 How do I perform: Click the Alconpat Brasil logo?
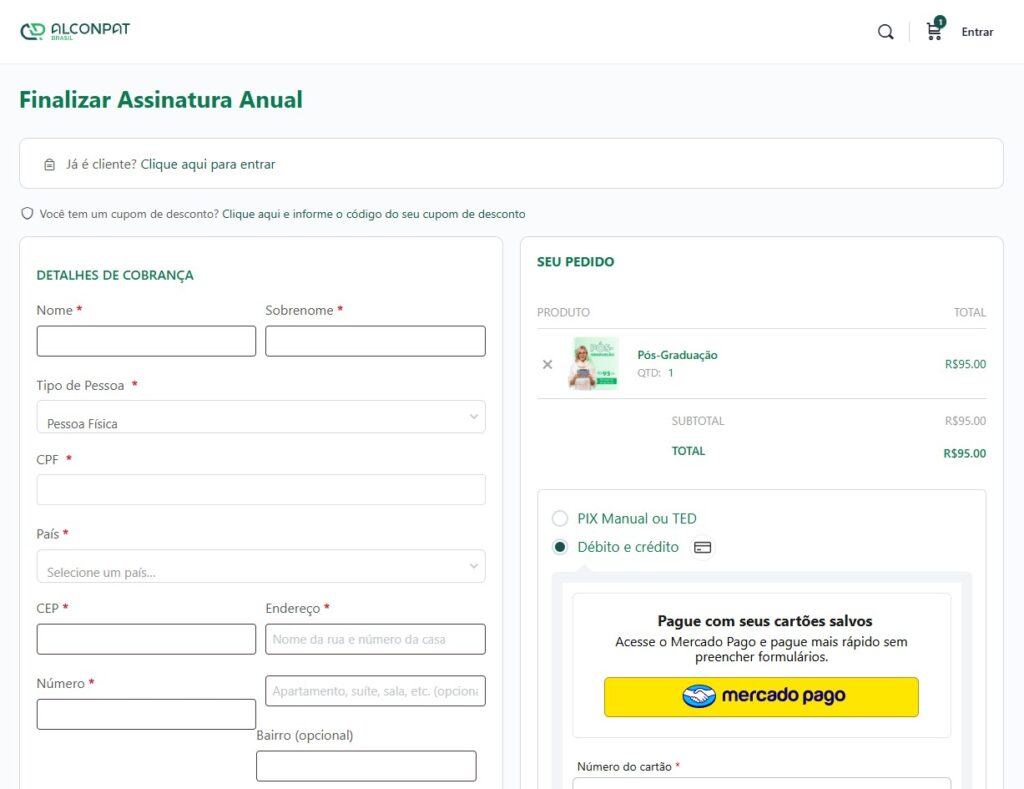75,31
